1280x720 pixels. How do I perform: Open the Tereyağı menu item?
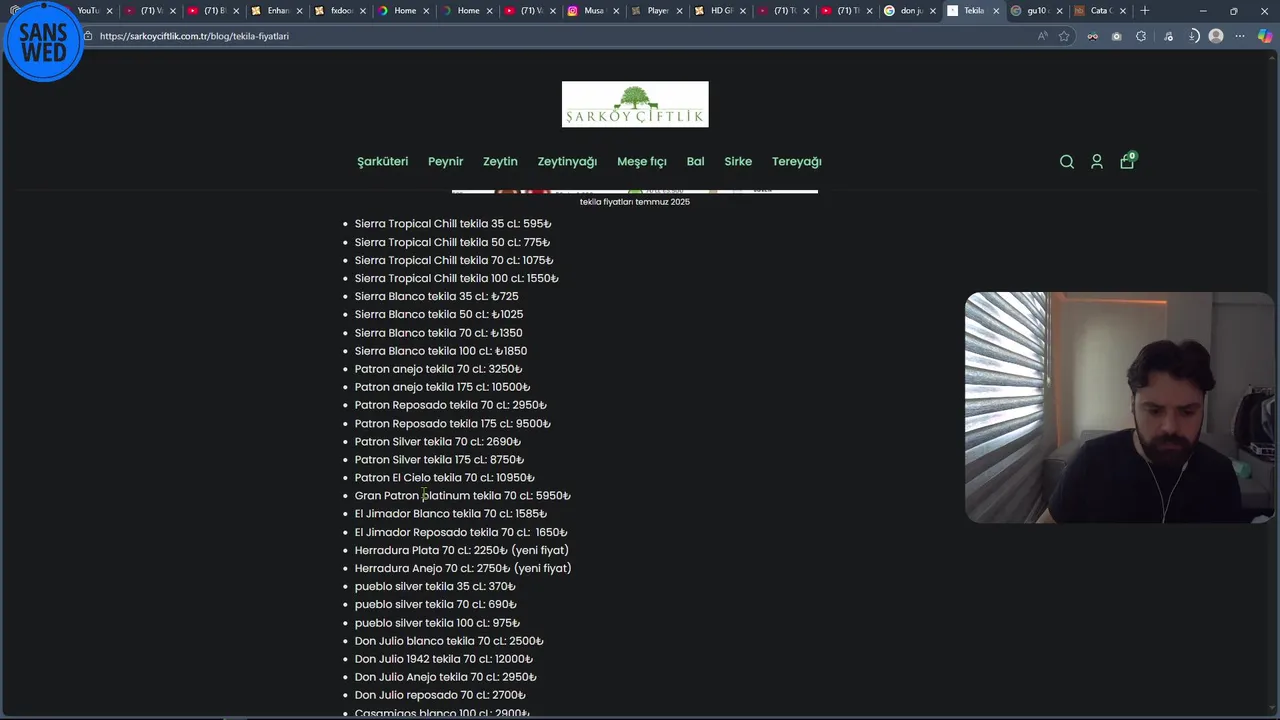pyautogui.click(x=797, y=161)
